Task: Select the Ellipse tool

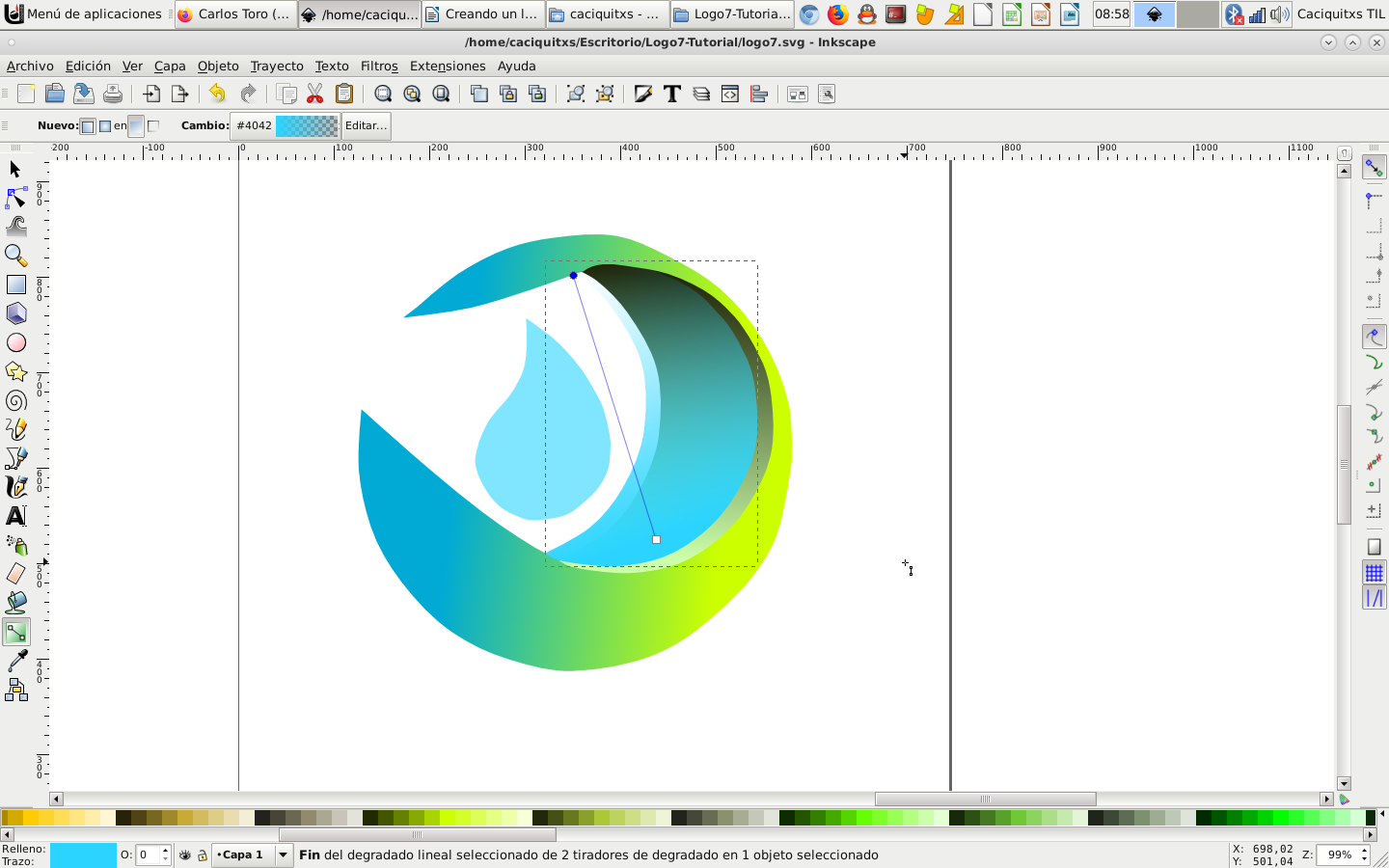Action: click(x=15, y=342)
